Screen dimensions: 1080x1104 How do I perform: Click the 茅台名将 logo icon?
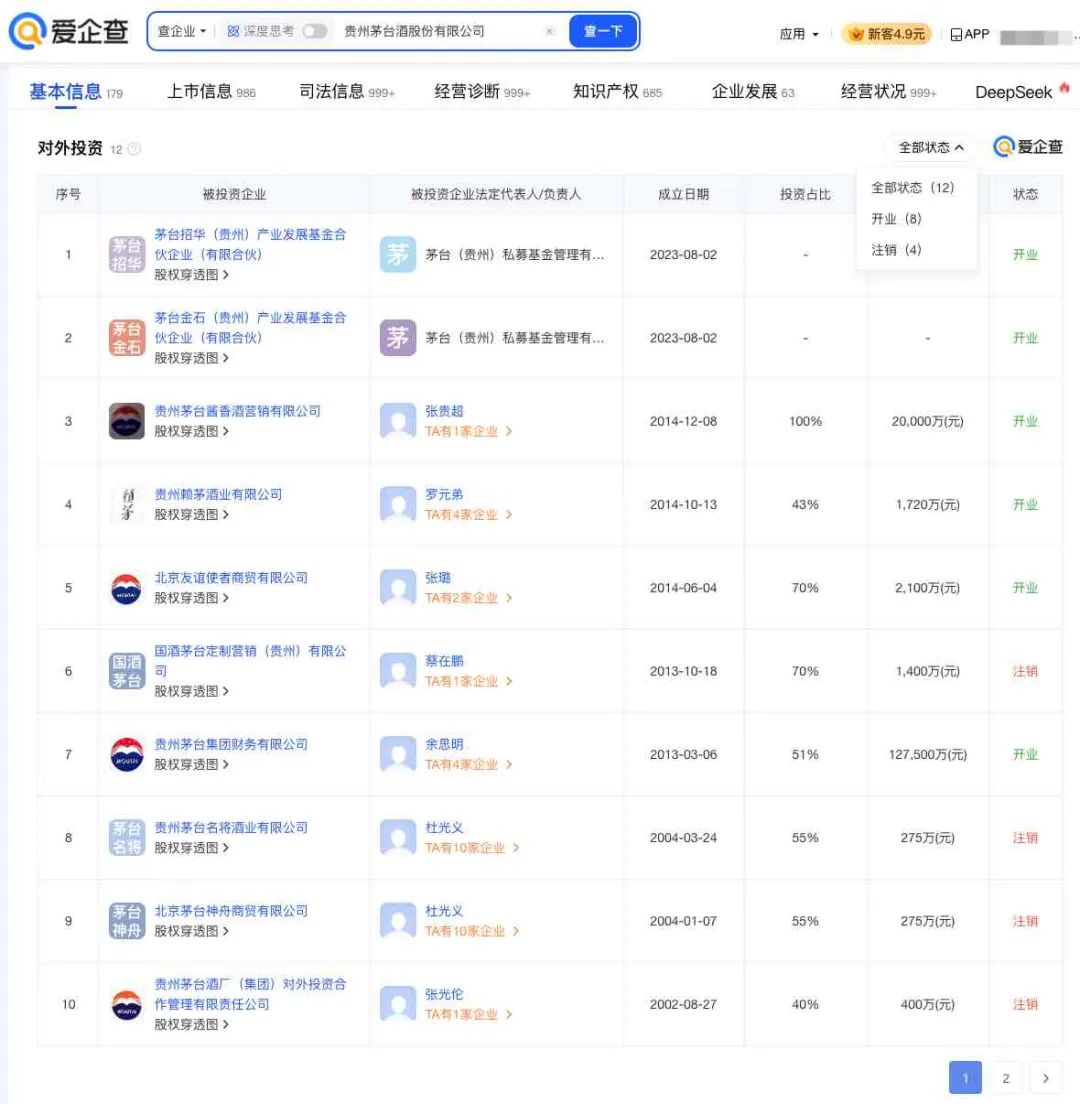(126, 838)
